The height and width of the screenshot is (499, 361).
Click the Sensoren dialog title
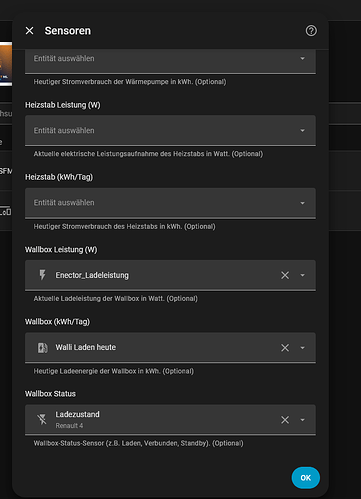point(68,31)
